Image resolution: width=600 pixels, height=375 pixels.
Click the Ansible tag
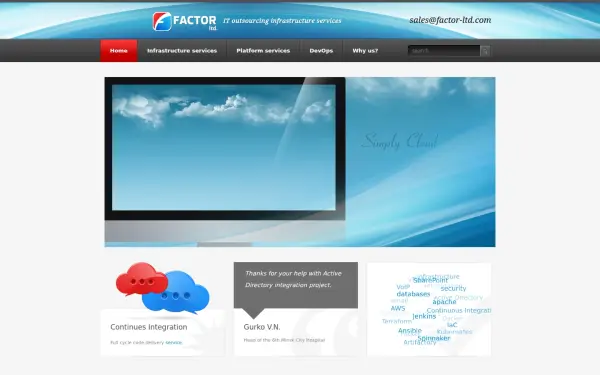410,331
